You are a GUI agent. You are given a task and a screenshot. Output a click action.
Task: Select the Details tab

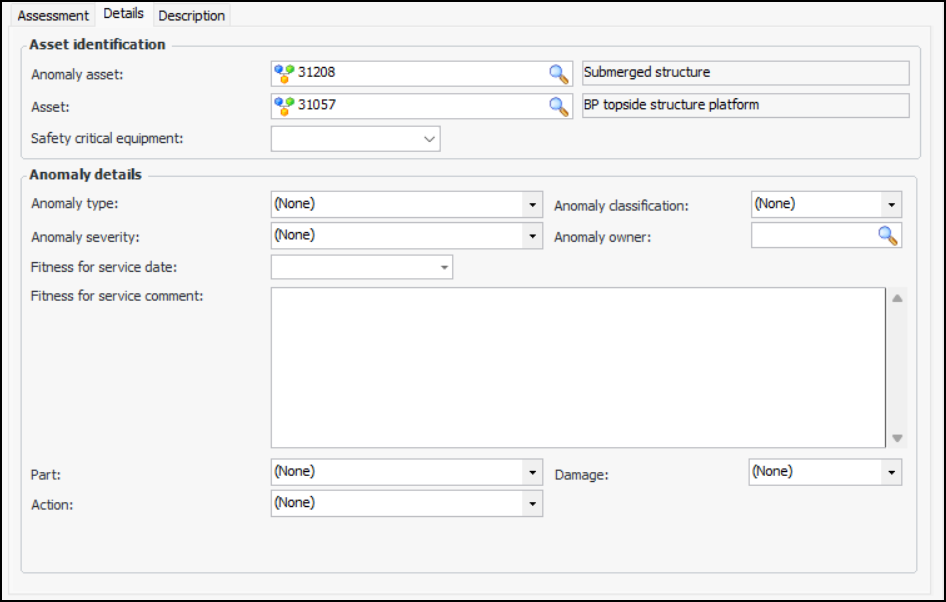(124, 14)
